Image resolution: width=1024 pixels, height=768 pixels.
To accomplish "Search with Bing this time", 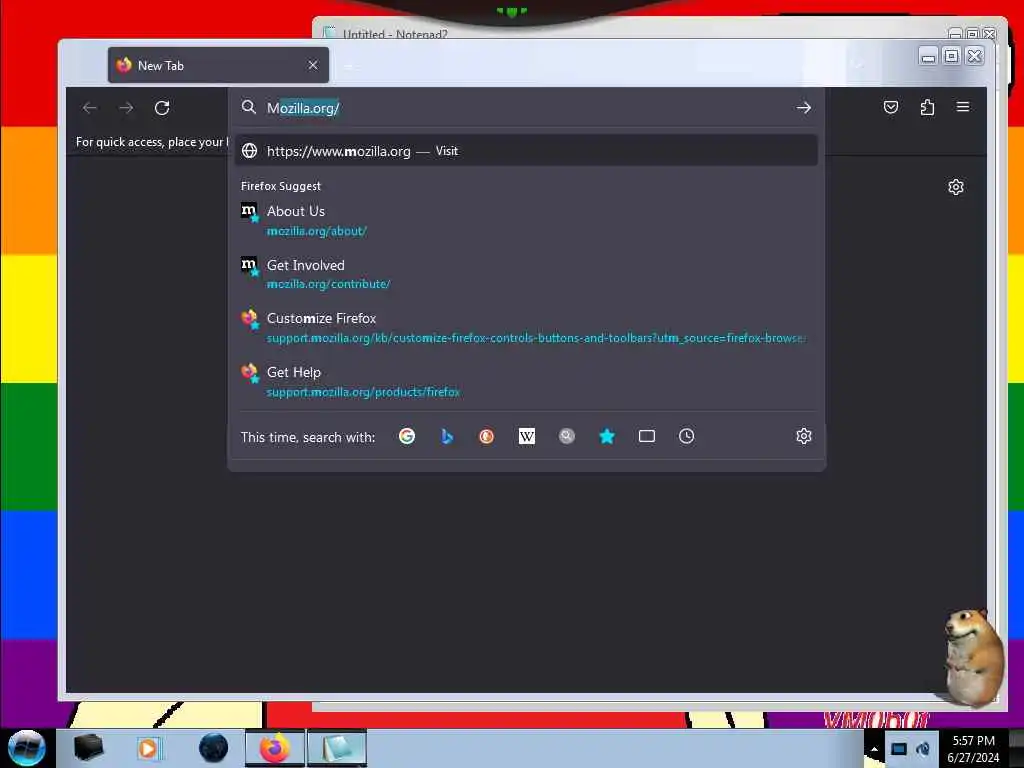I will pos(447,436).
